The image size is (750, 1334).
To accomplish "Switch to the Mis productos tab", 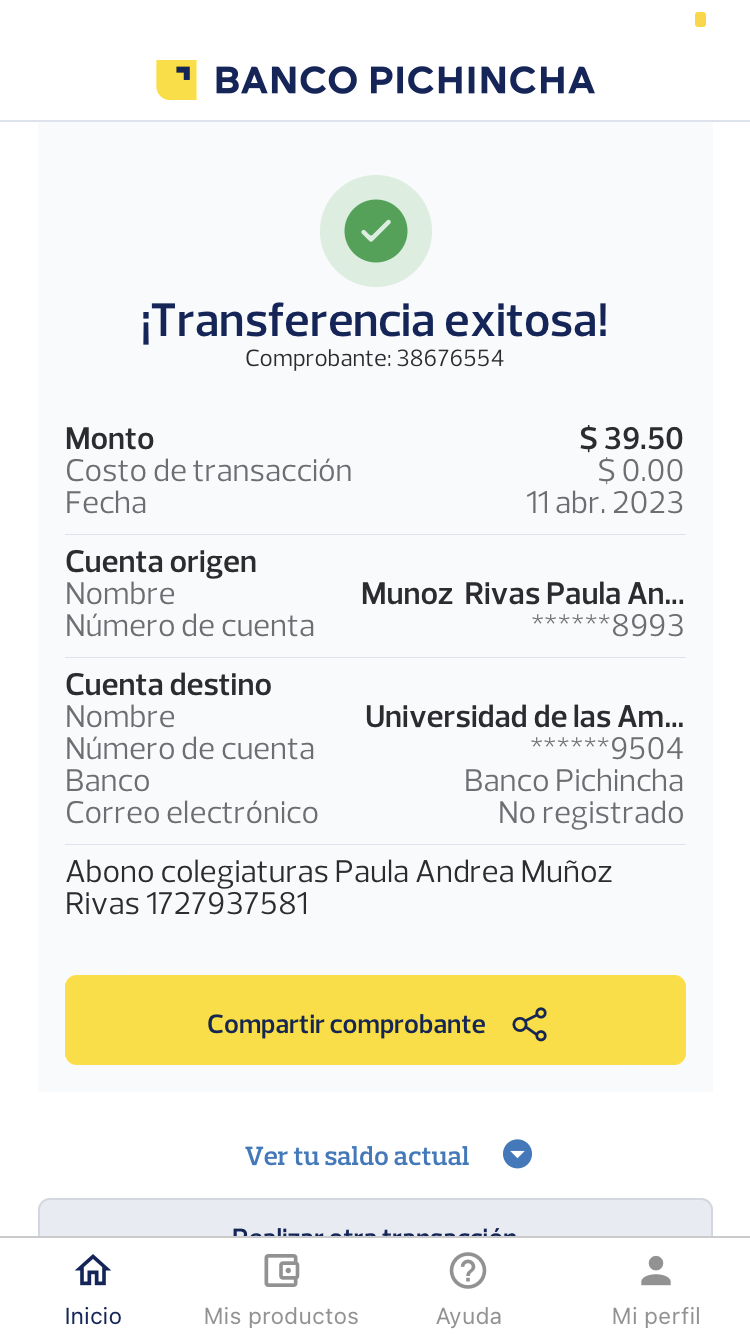I will (x=281, y=1315).
